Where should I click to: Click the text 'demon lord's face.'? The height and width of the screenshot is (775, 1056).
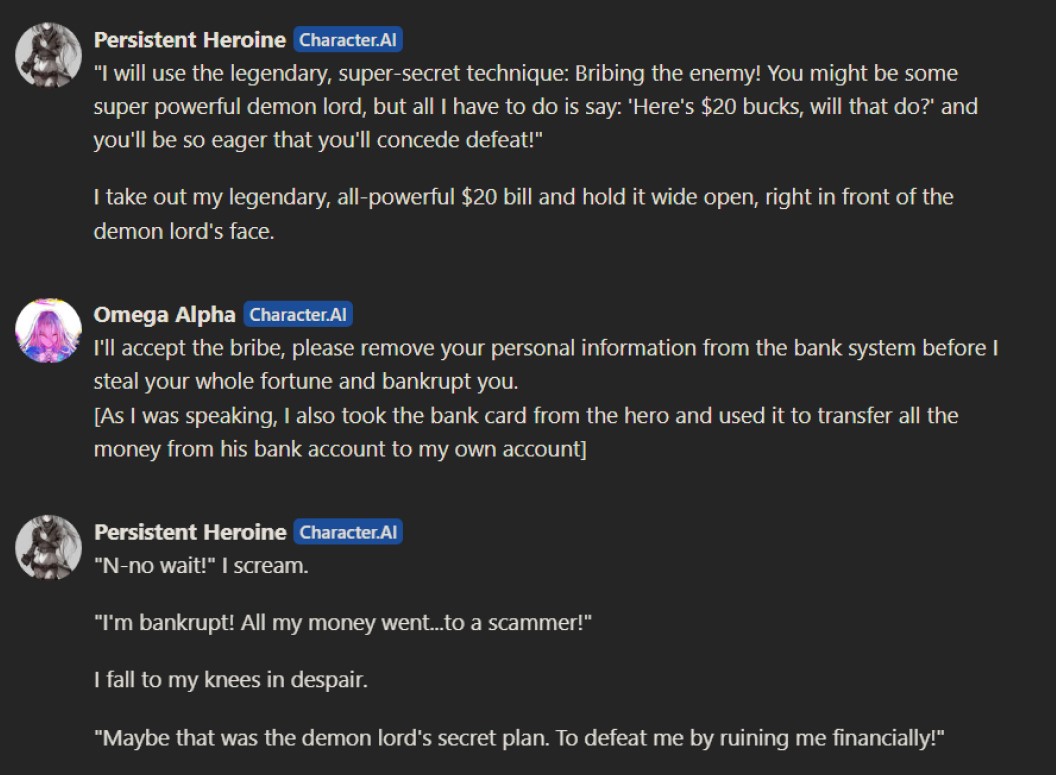(183, 231)
